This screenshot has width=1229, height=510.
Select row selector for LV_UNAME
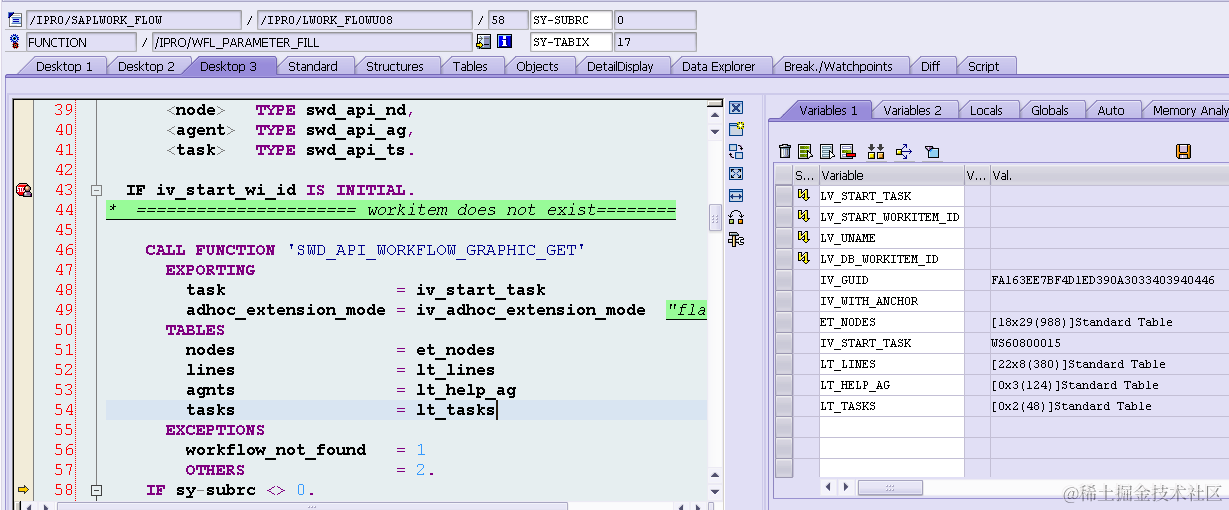(784, 238)
